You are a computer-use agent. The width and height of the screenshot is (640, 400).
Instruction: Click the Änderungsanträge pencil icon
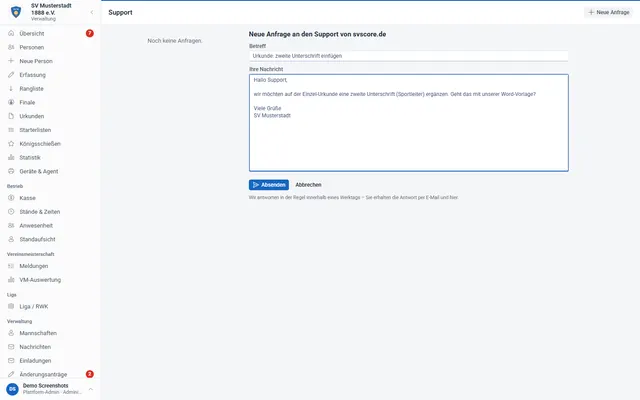pyautogui.click(x=11, y=374)
